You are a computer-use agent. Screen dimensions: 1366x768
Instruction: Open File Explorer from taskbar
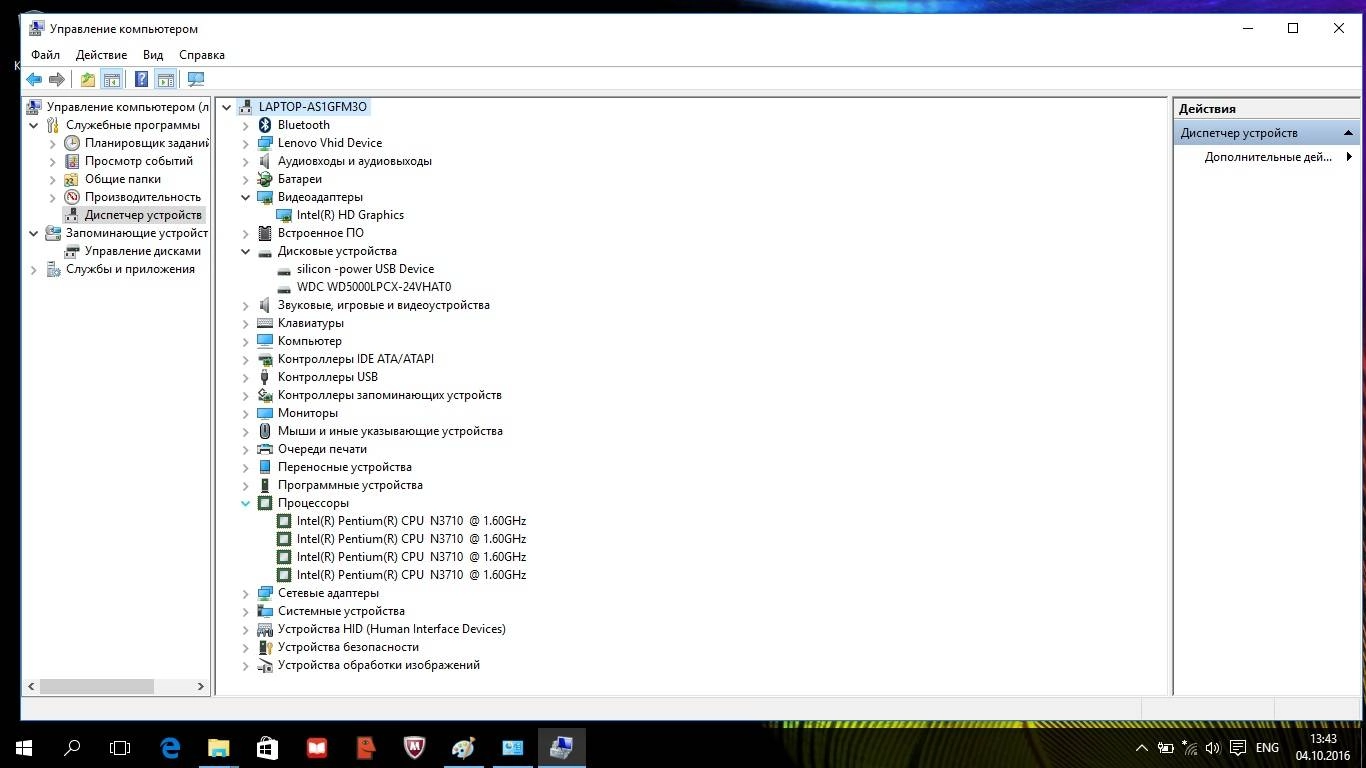pyautogui.click(x=218, y=747)
